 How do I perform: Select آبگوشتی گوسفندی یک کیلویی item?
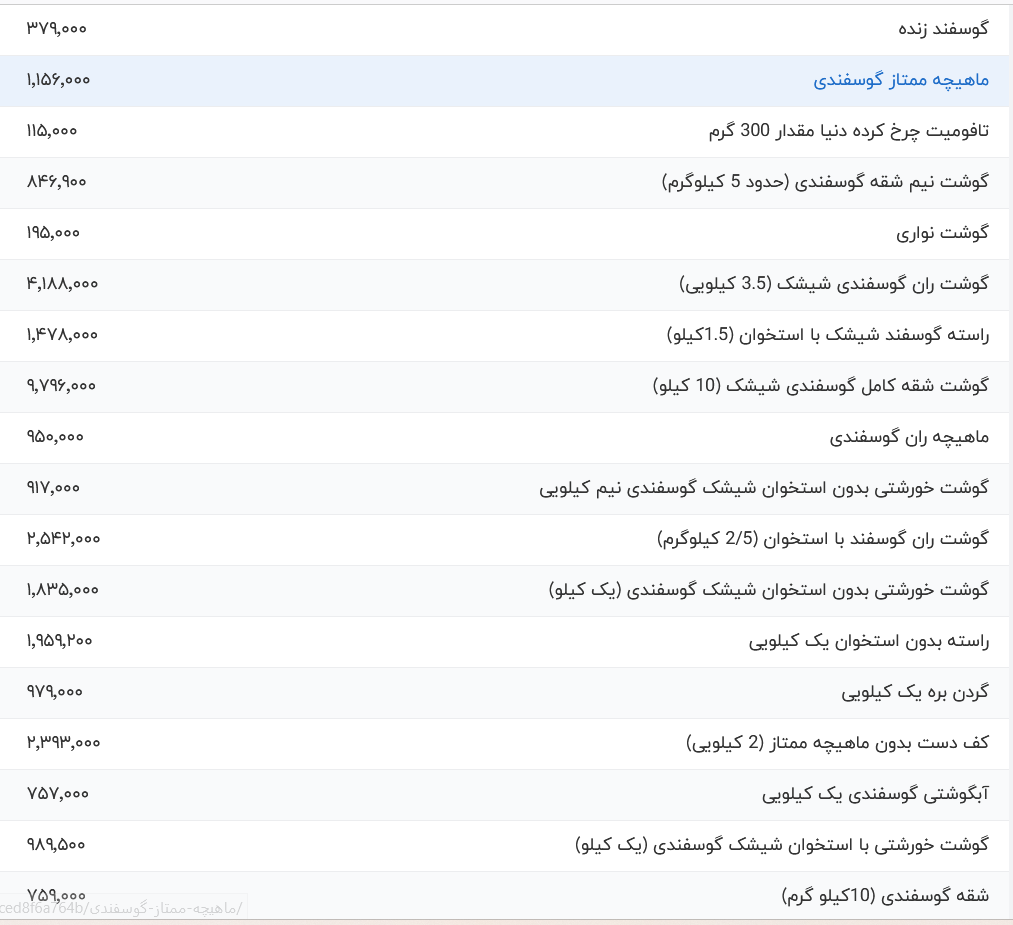point(875,794)
